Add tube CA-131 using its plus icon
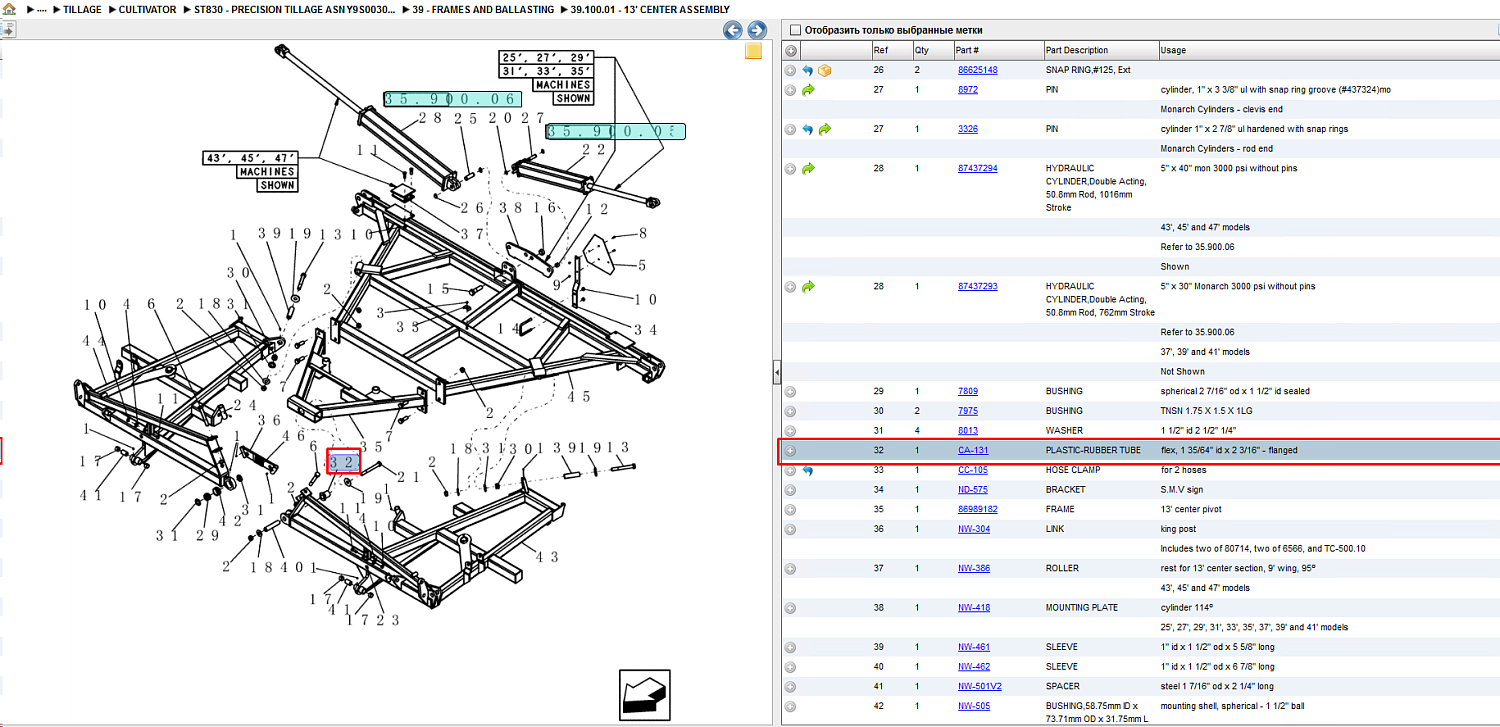 (790, 450)
